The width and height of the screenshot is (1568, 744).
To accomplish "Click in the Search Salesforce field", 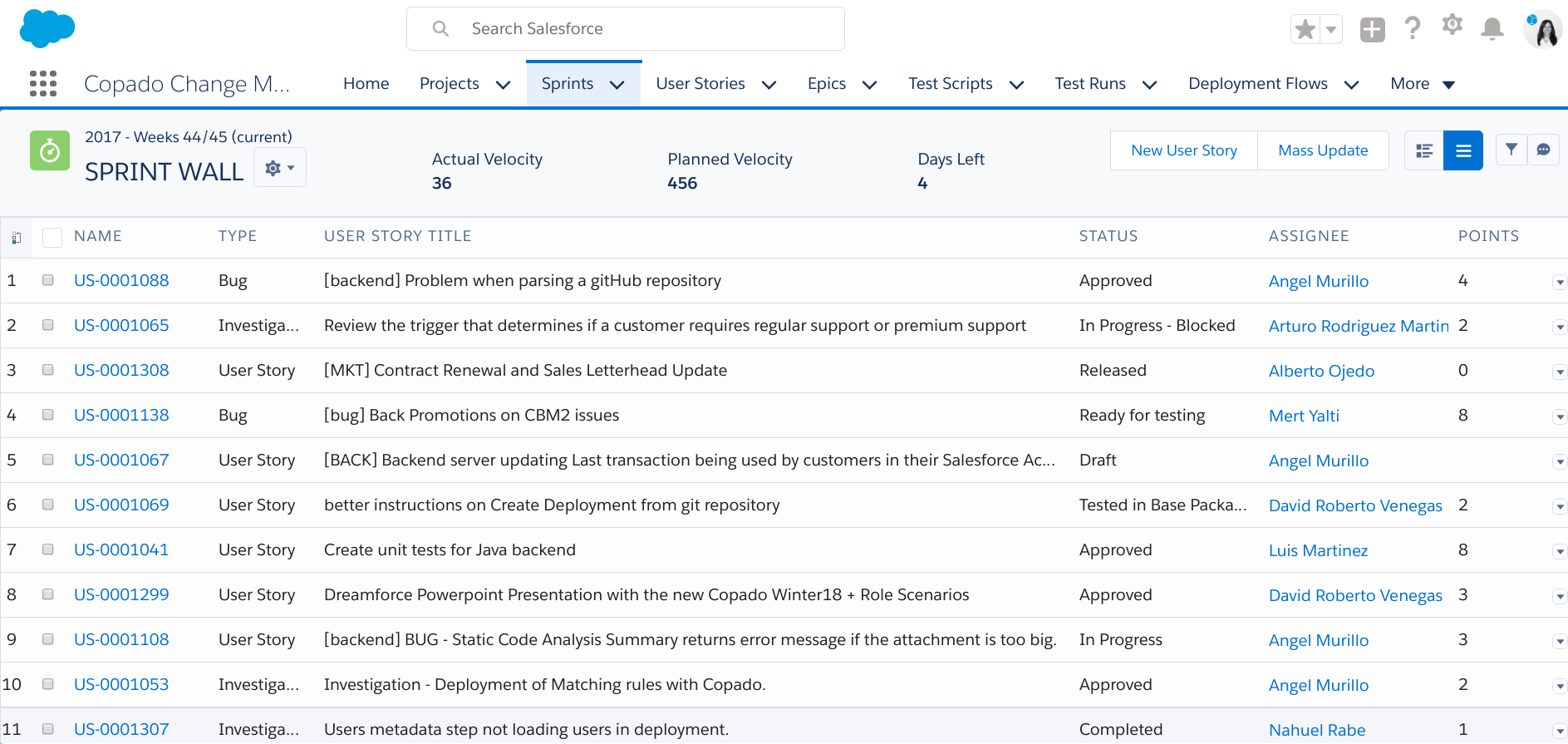I will (626, 29).
